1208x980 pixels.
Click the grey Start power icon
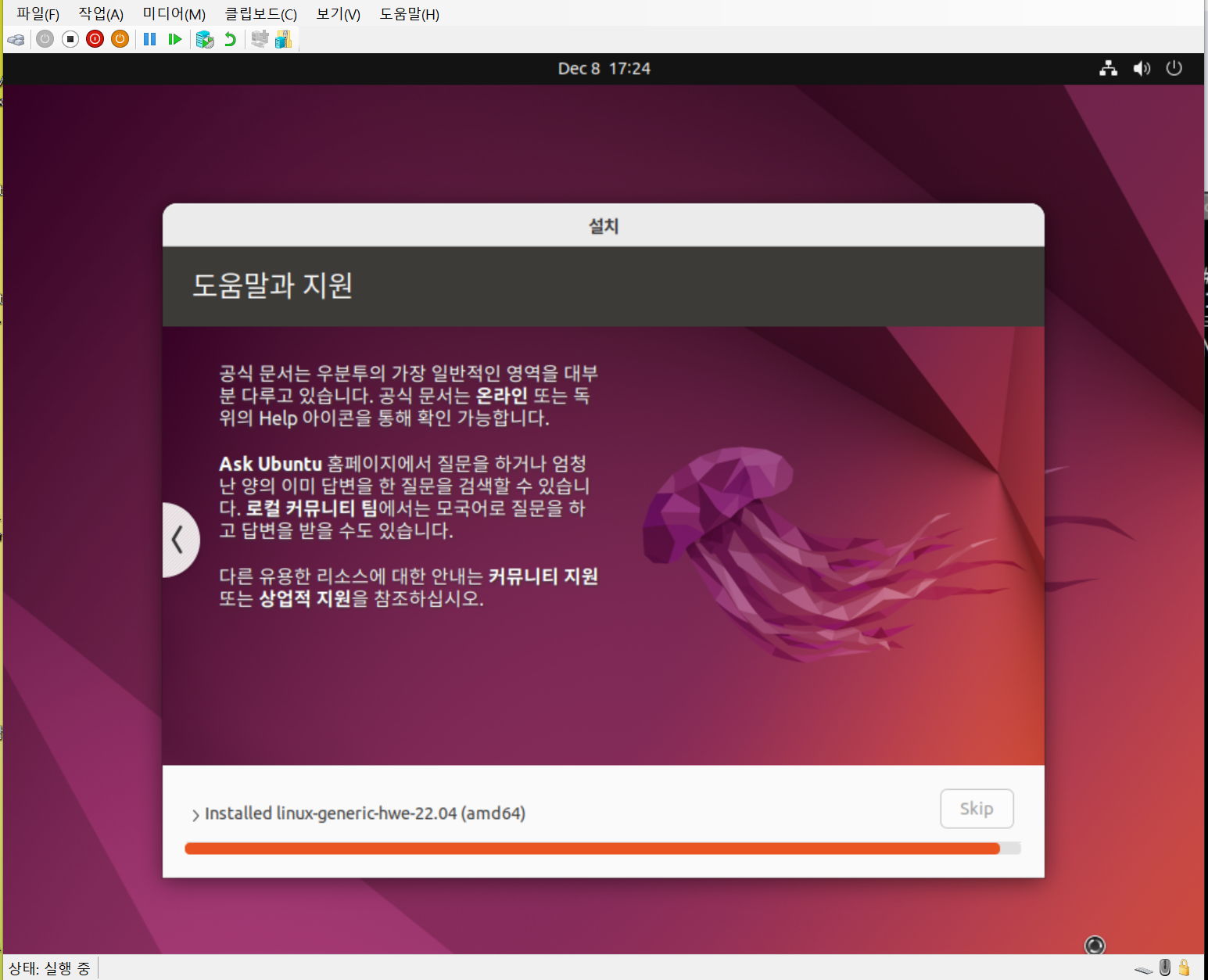coord(45,39)
